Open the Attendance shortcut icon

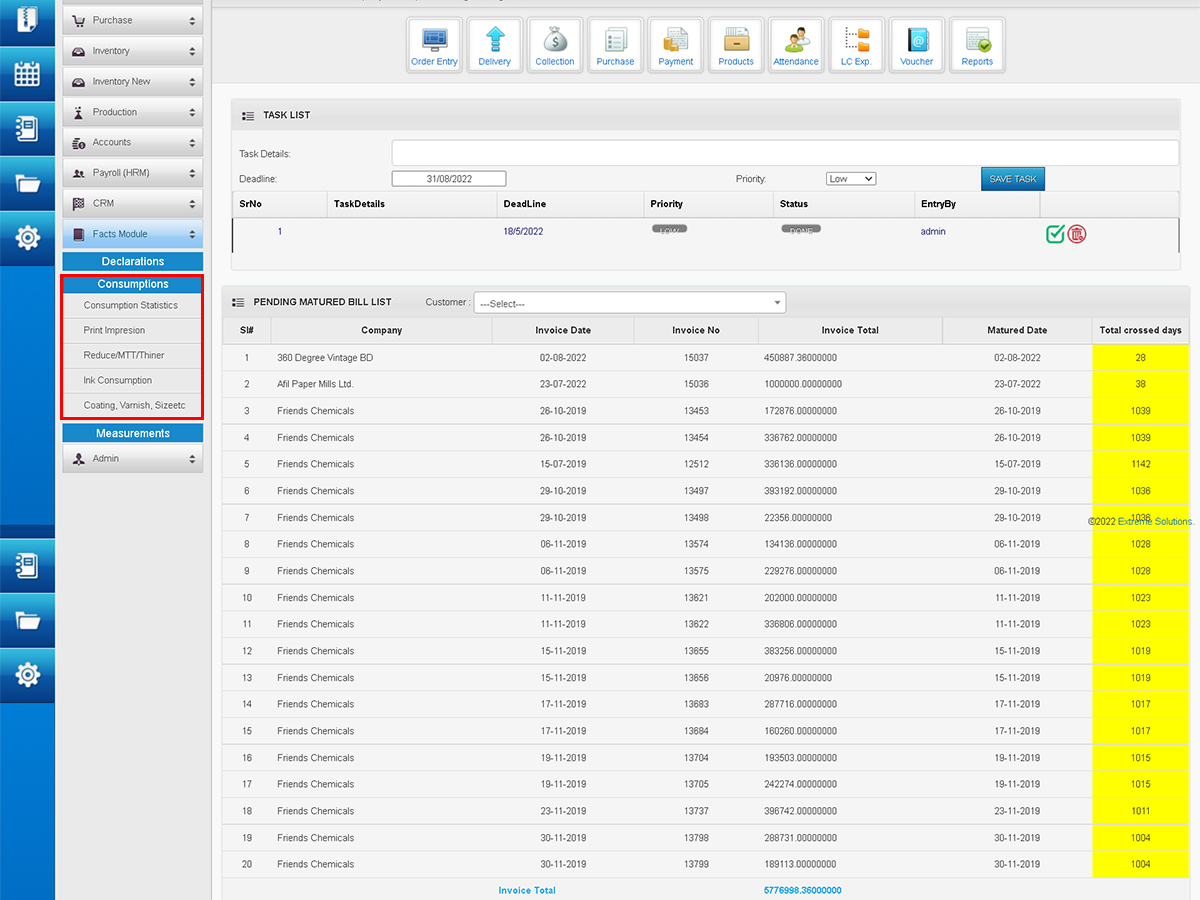coord(796,45)
